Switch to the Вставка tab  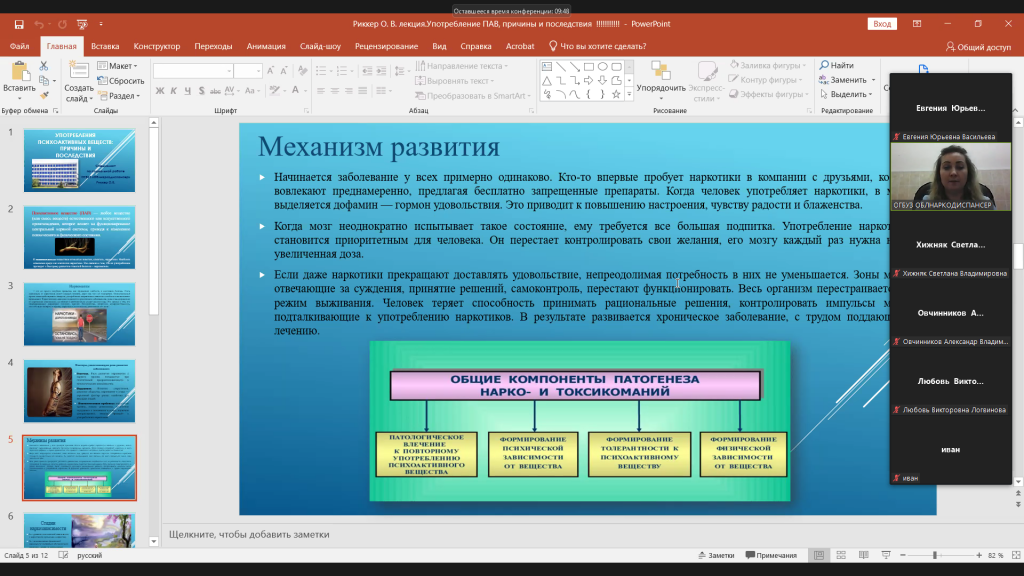point(105,46)
